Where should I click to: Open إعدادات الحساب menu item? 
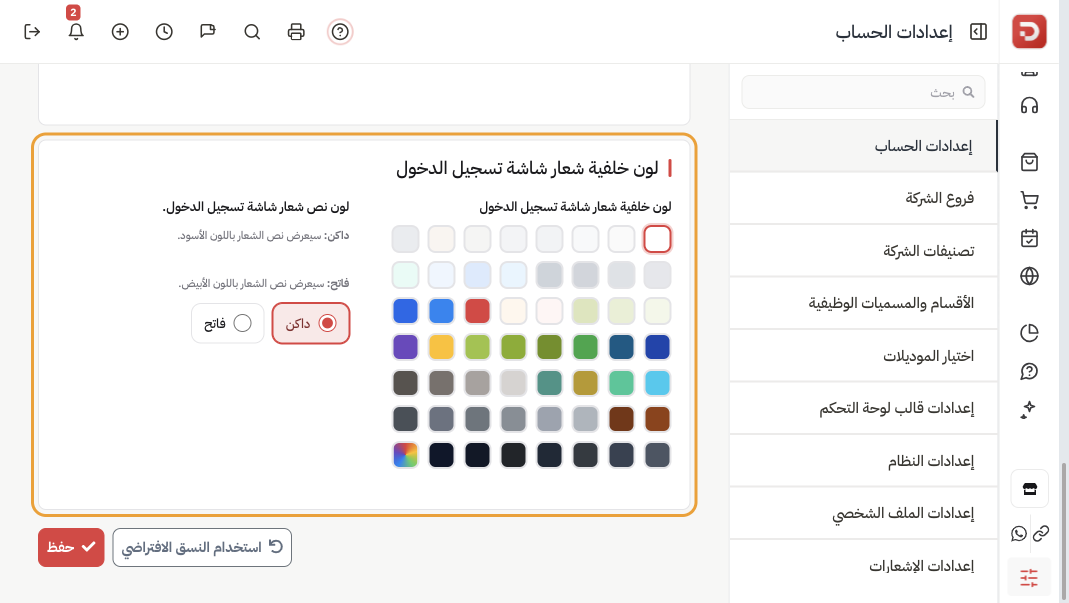(864, 146)
